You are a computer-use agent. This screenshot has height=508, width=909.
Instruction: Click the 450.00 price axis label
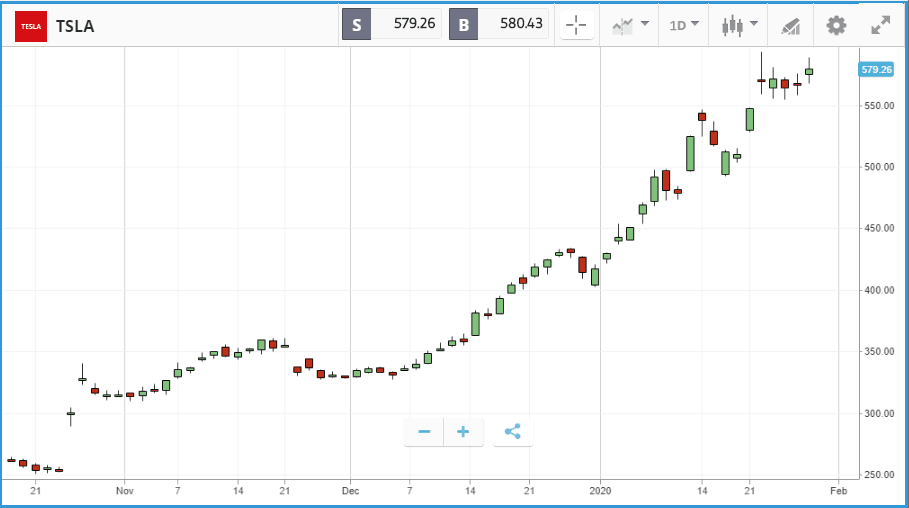tap(879, 228)
